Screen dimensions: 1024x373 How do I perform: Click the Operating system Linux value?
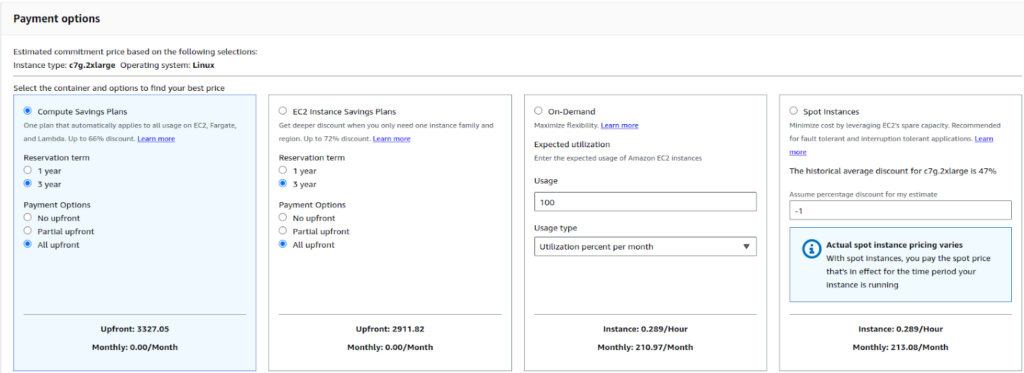pyautogui.click(x=203, y=65)
